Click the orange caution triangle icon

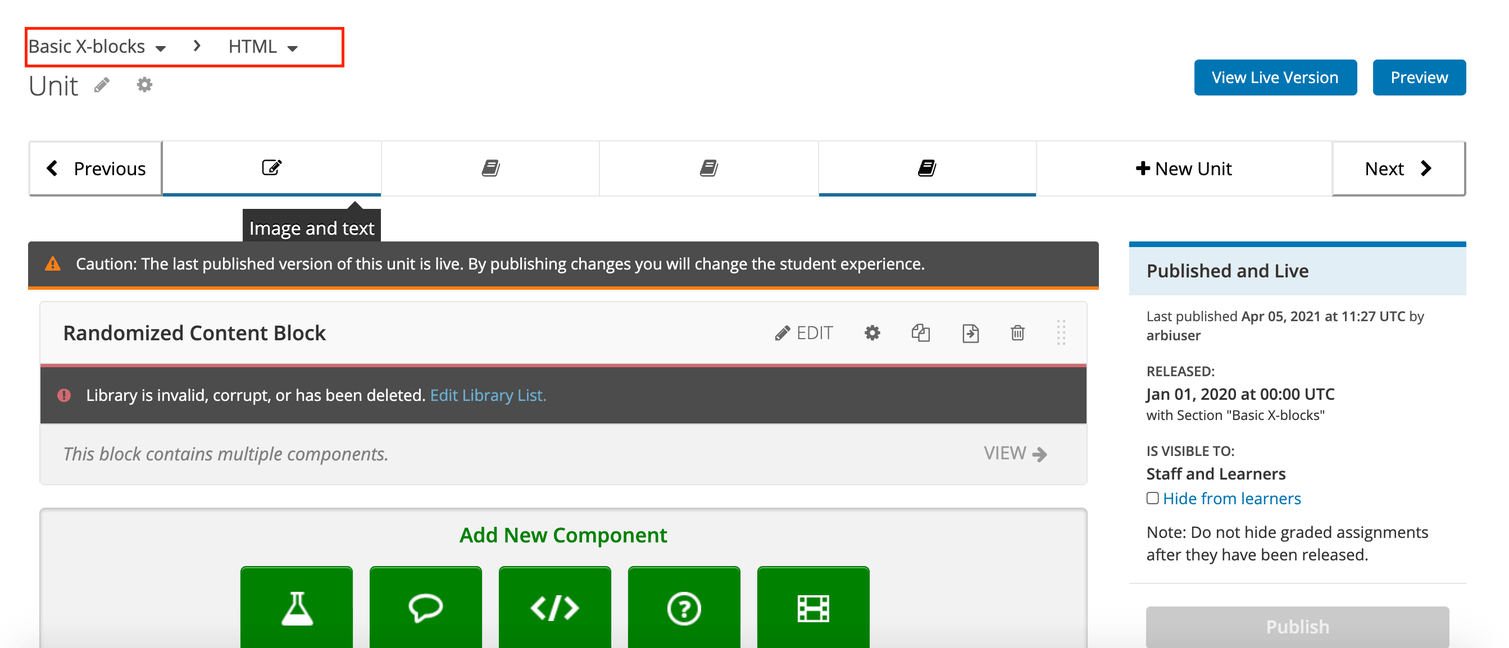coord(53,264)
